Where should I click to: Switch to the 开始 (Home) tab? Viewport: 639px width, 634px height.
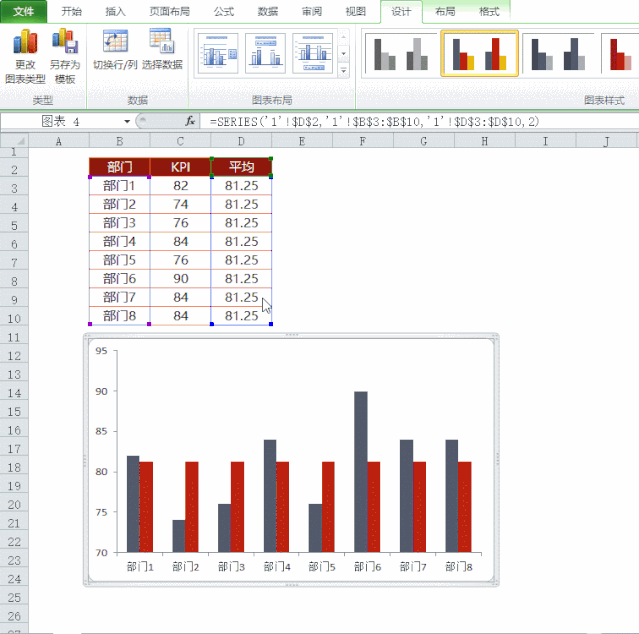(x=71, y=11)
